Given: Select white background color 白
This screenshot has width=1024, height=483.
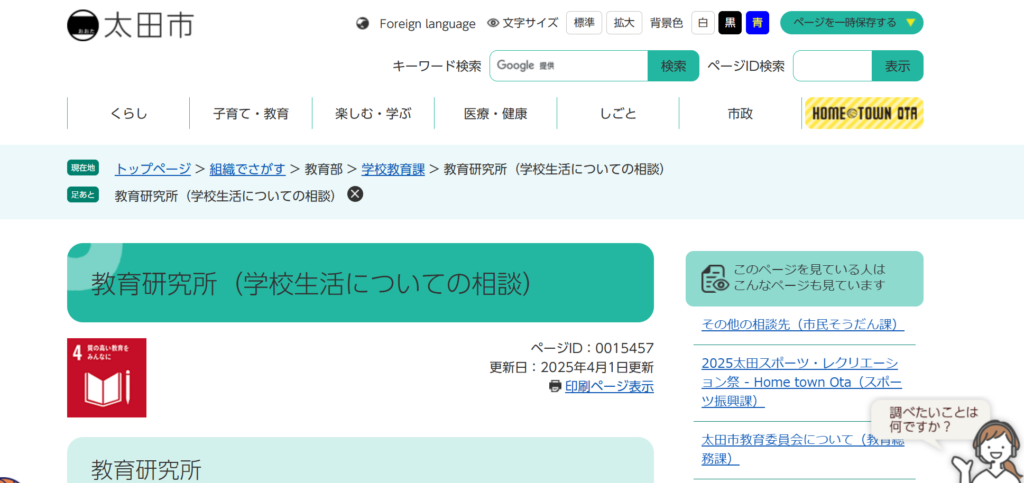Looking at the screenshot, I should click(x=703, y=23).
